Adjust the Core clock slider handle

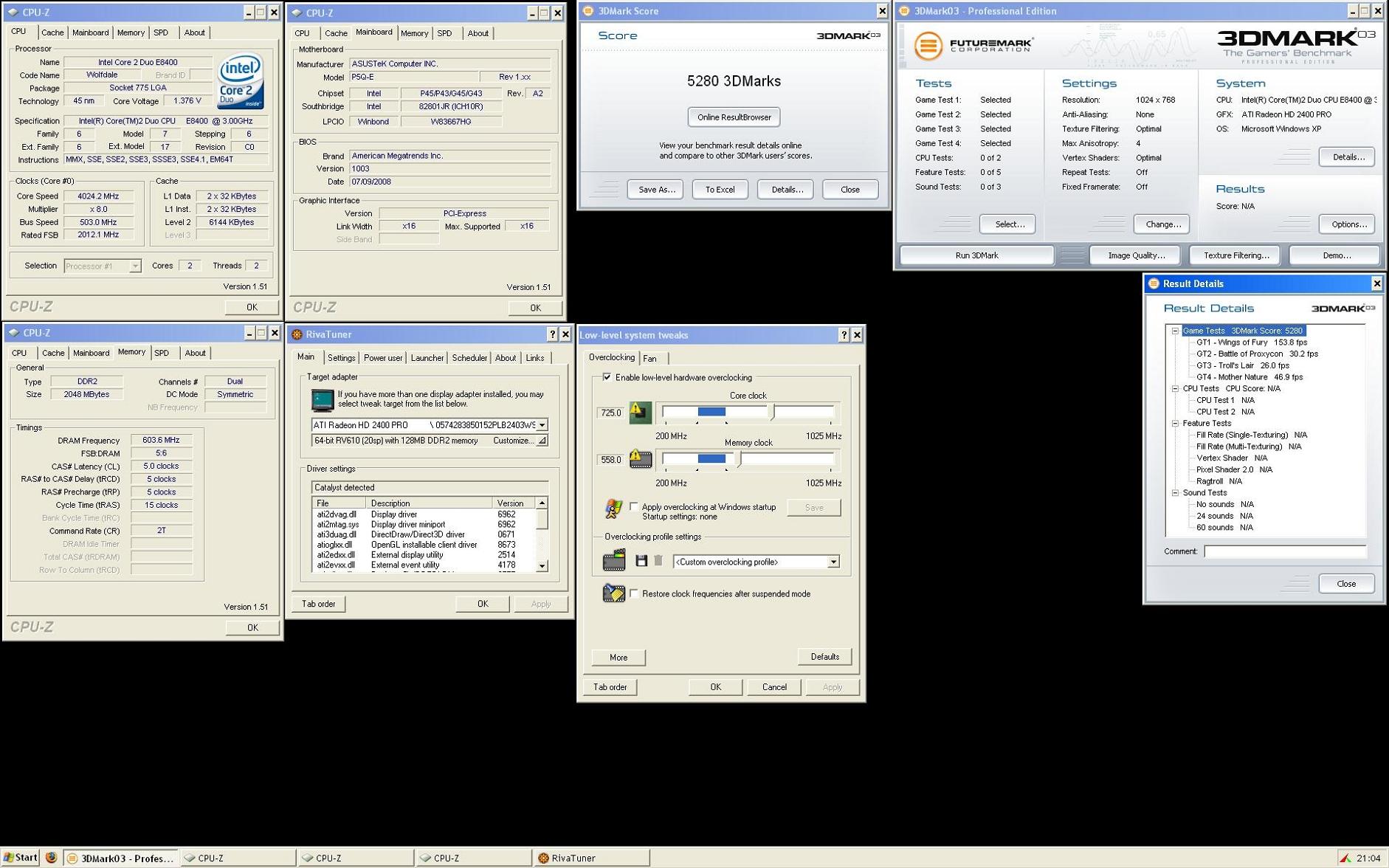click(x=772, y=413)
